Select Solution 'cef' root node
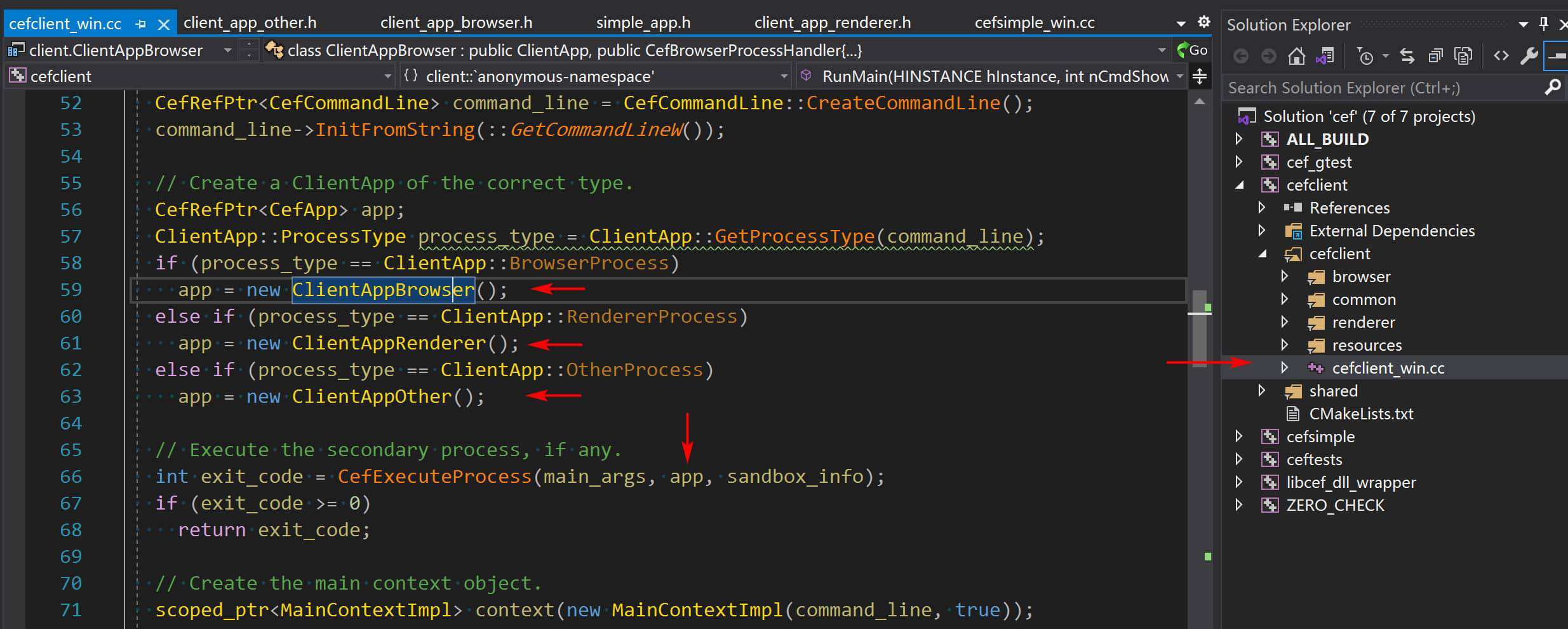 click(1369, 116)
